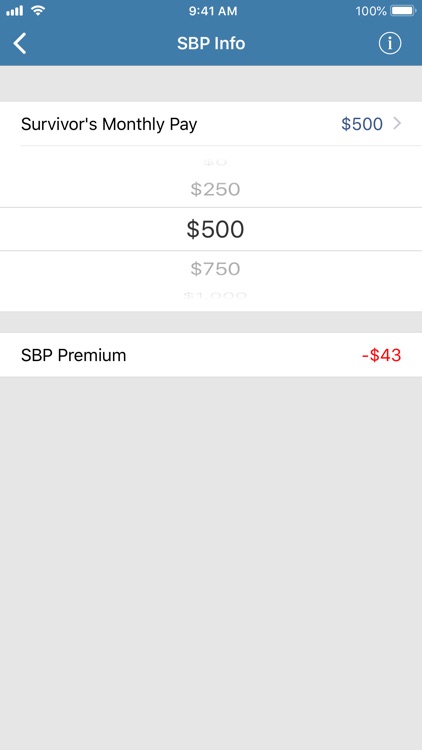Tap the blue $500 value
The height and width of the screenshot is (750, 422).
tap(362, 124)
